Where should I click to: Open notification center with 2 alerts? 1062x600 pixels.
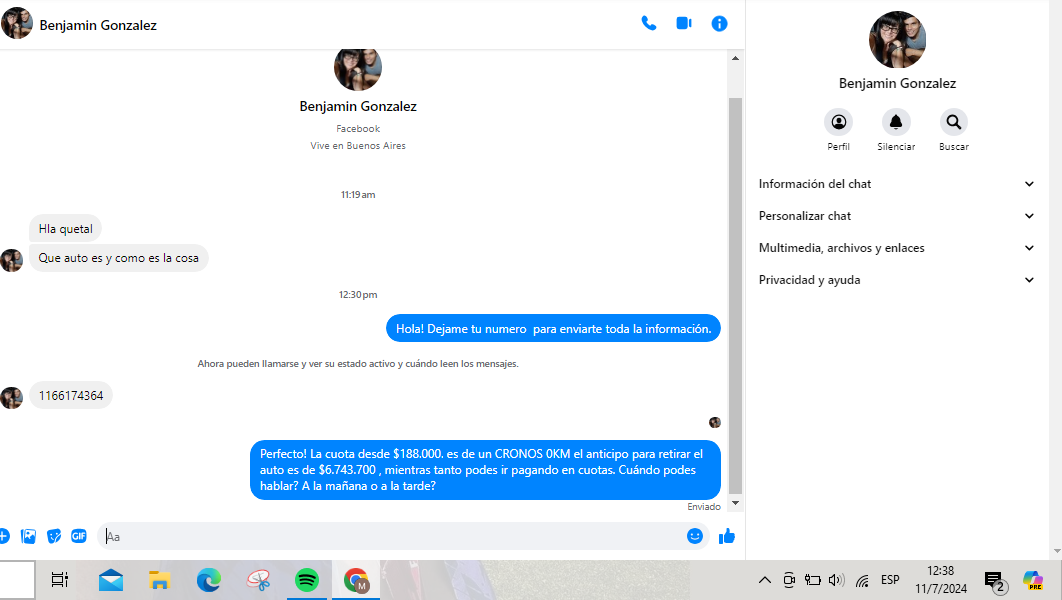point(996,580)
